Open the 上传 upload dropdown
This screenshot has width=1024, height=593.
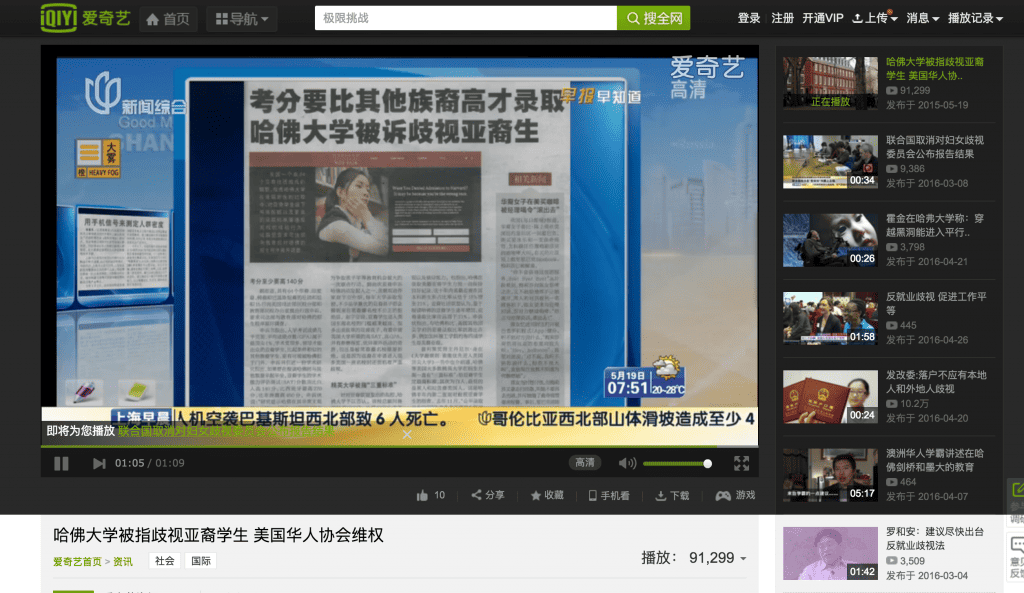pos(875,18)
